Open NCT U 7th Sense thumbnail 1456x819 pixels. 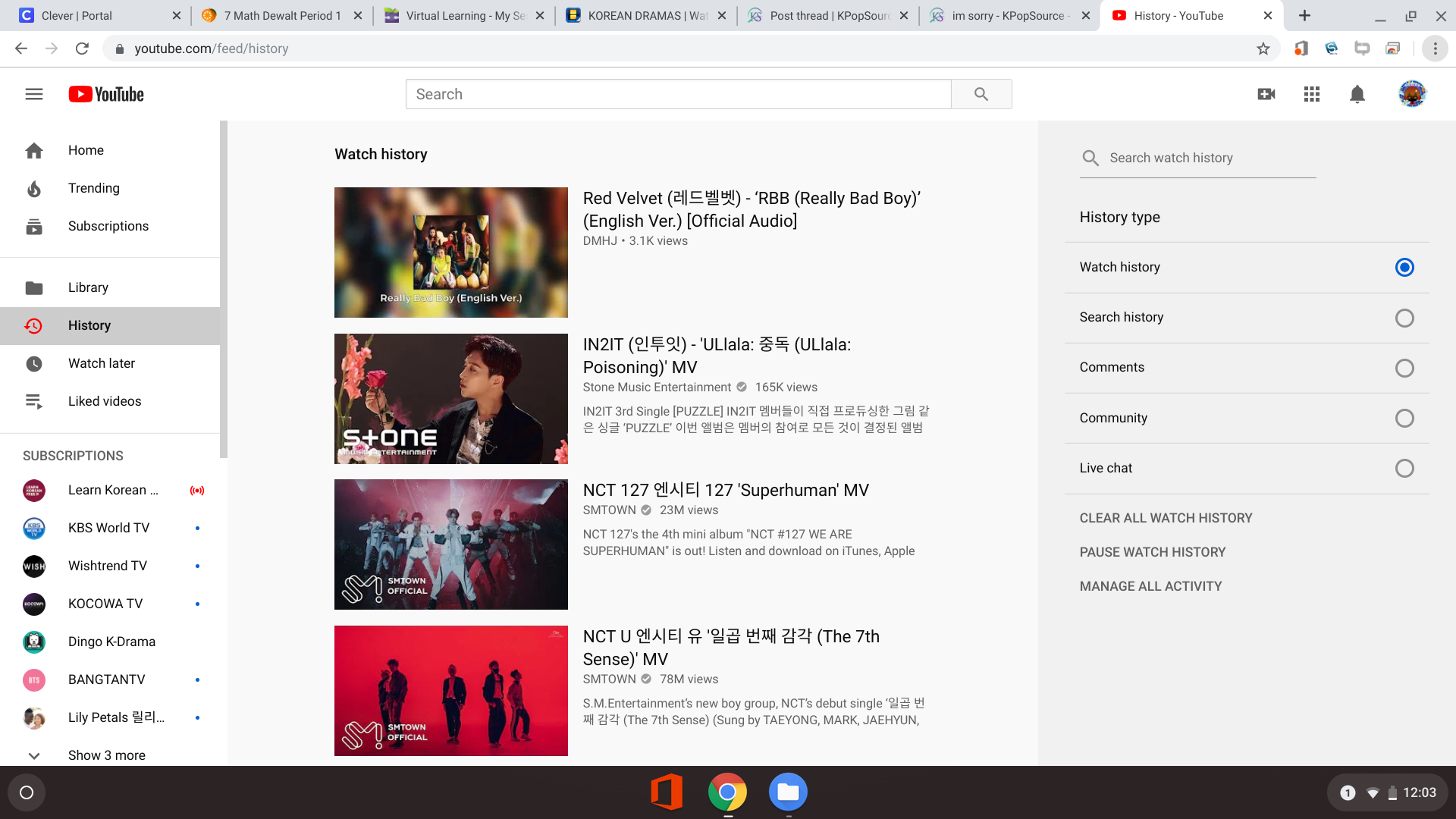451,691
